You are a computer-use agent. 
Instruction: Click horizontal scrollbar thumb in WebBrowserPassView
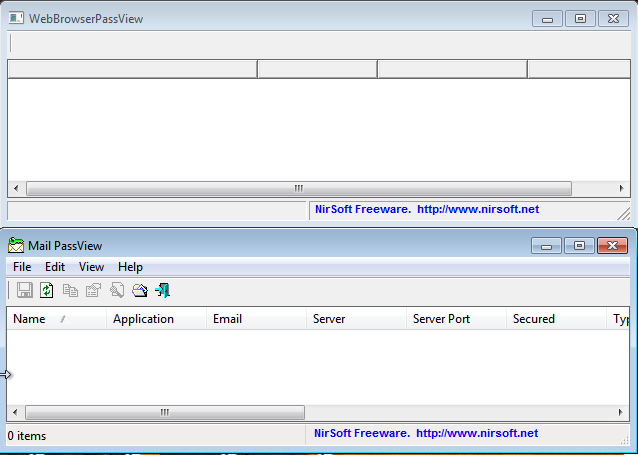point(299,188)
